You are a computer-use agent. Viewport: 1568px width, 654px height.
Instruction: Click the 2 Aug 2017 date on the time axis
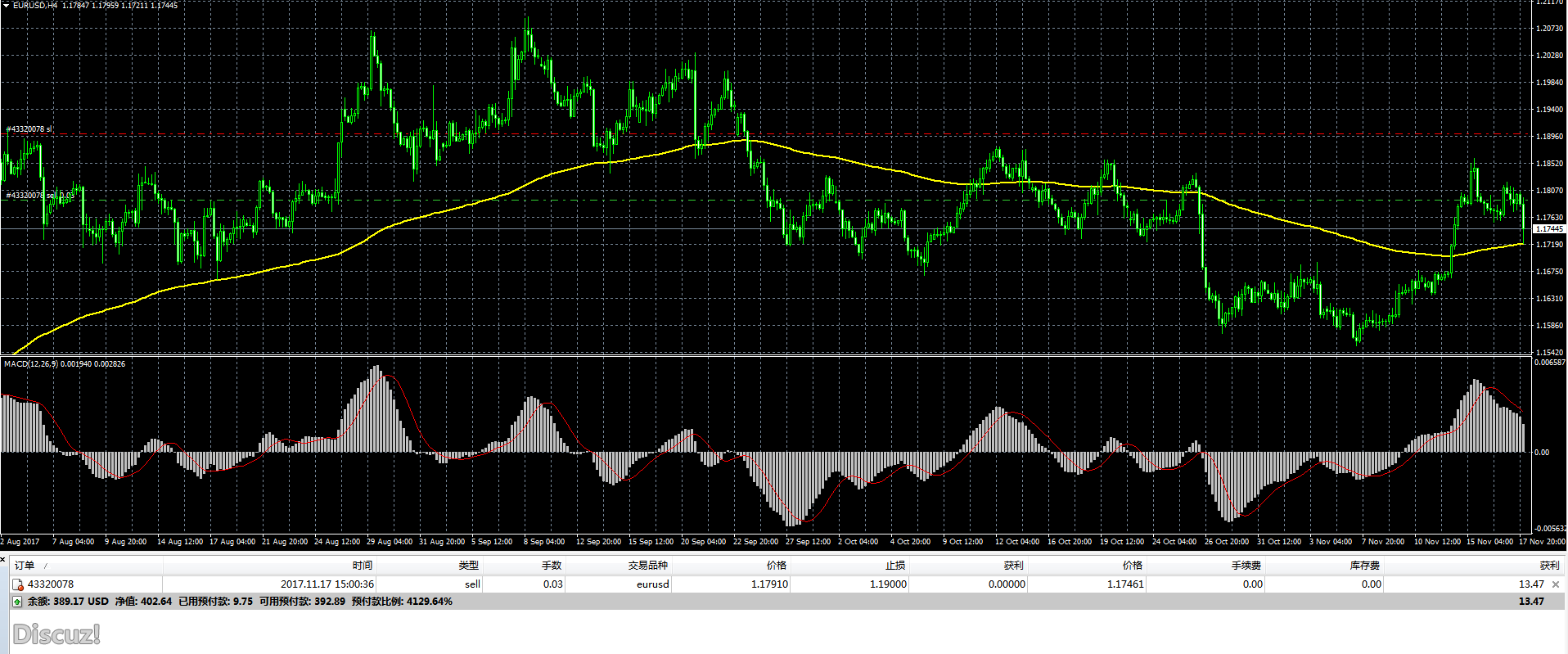tap(20, 542)
